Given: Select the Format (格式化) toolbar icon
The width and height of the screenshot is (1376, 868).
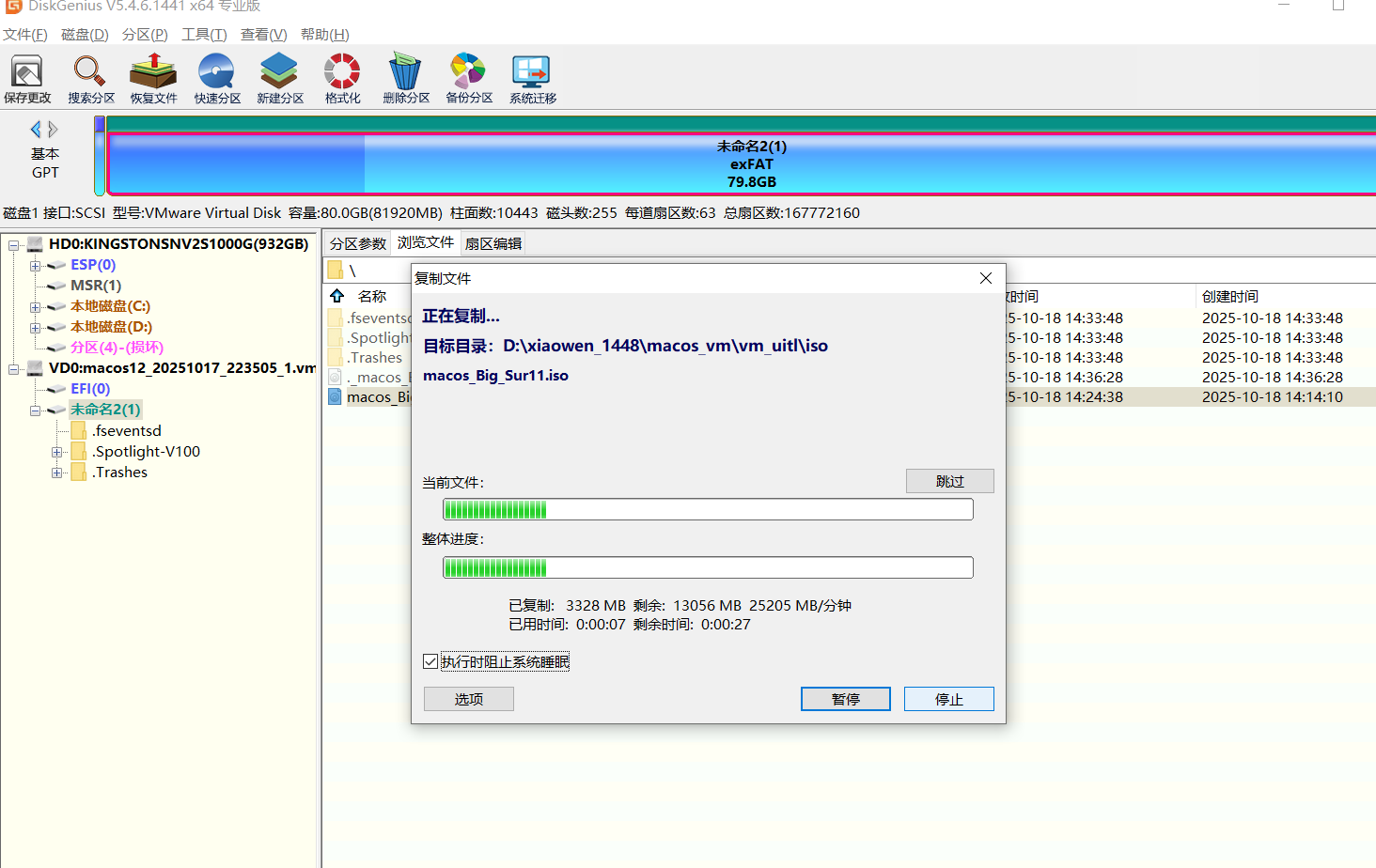Looking at the screenshot, I should click(x=342, y=79).
